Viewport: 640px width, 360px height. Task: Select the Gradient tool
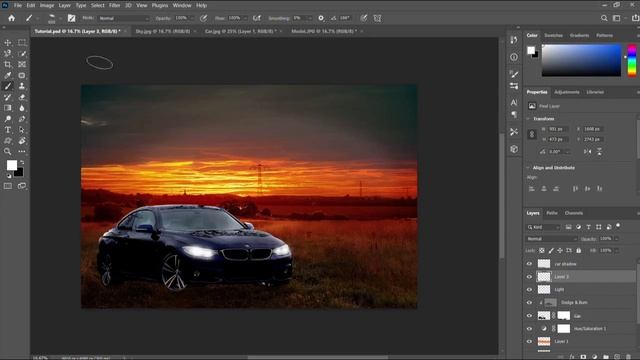[8, 108]
